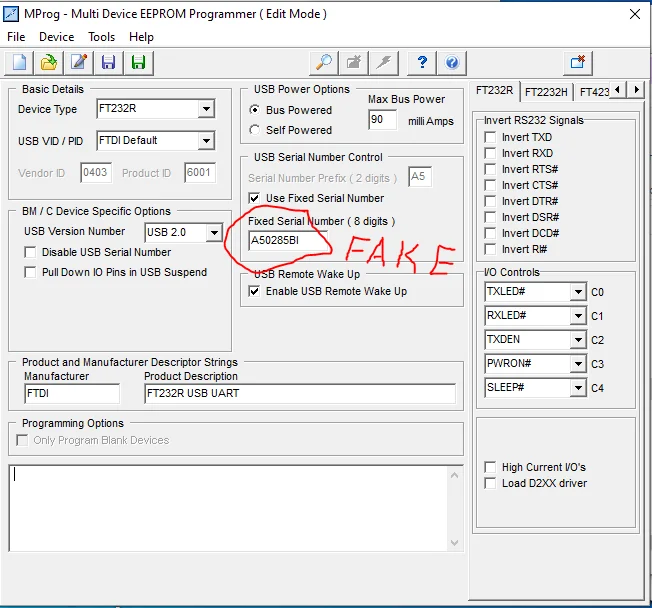This screenshot has width=652, height=608.
Task: Click the Manufacturer FTDI text field
Action: [72, 393]
